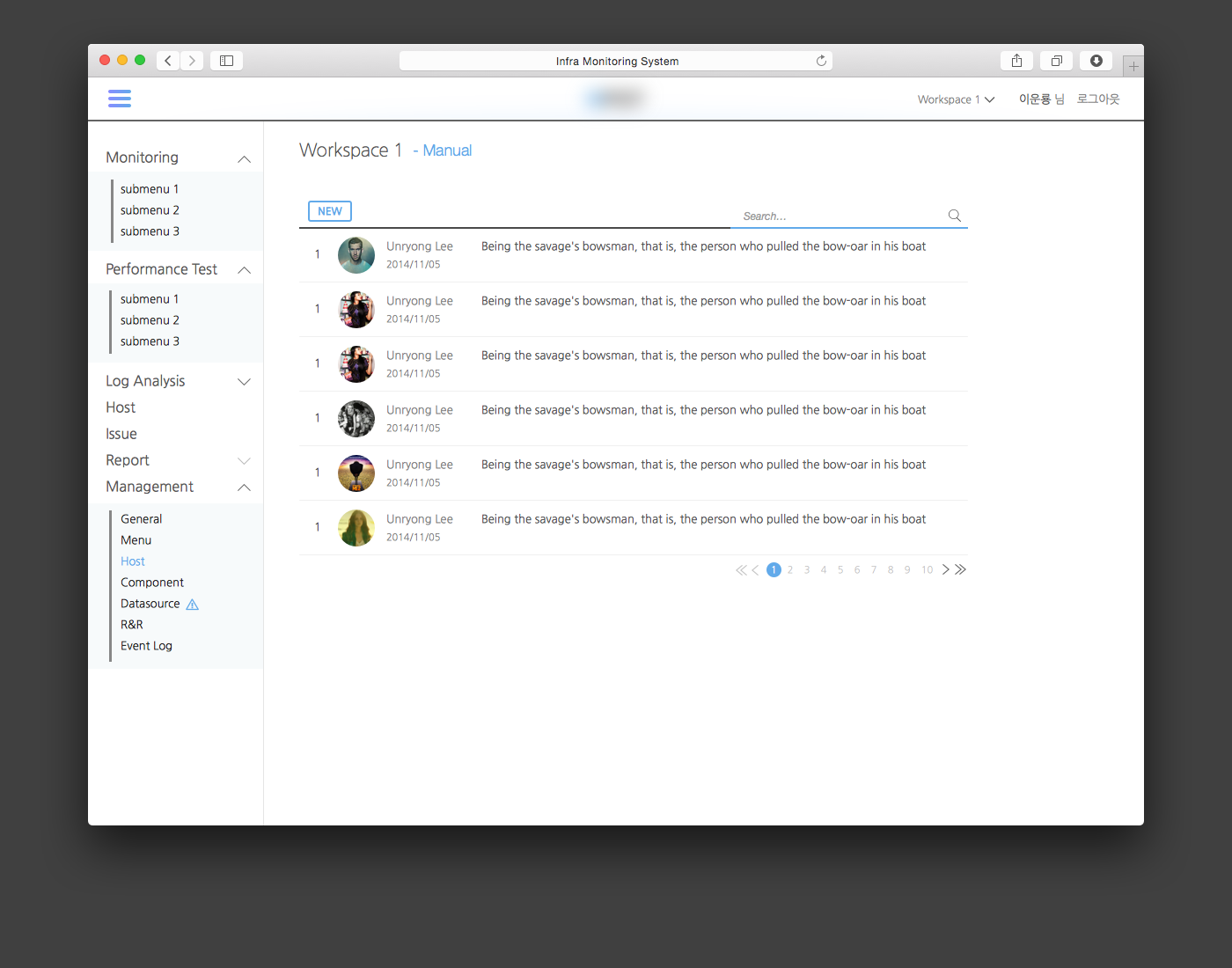Screen dimensions: 1232x968
Task: Open the Safari downloads icon
Action: coord(1096,61)
